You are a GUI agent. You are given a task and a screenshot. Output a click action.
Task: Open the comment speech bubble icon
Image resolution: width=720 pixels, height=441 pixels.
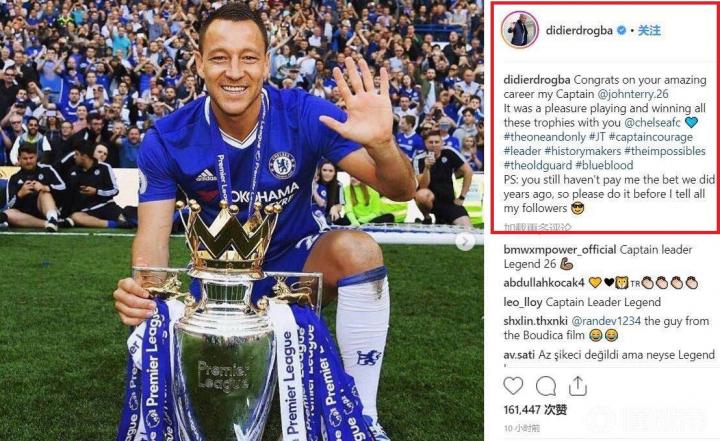546,386
